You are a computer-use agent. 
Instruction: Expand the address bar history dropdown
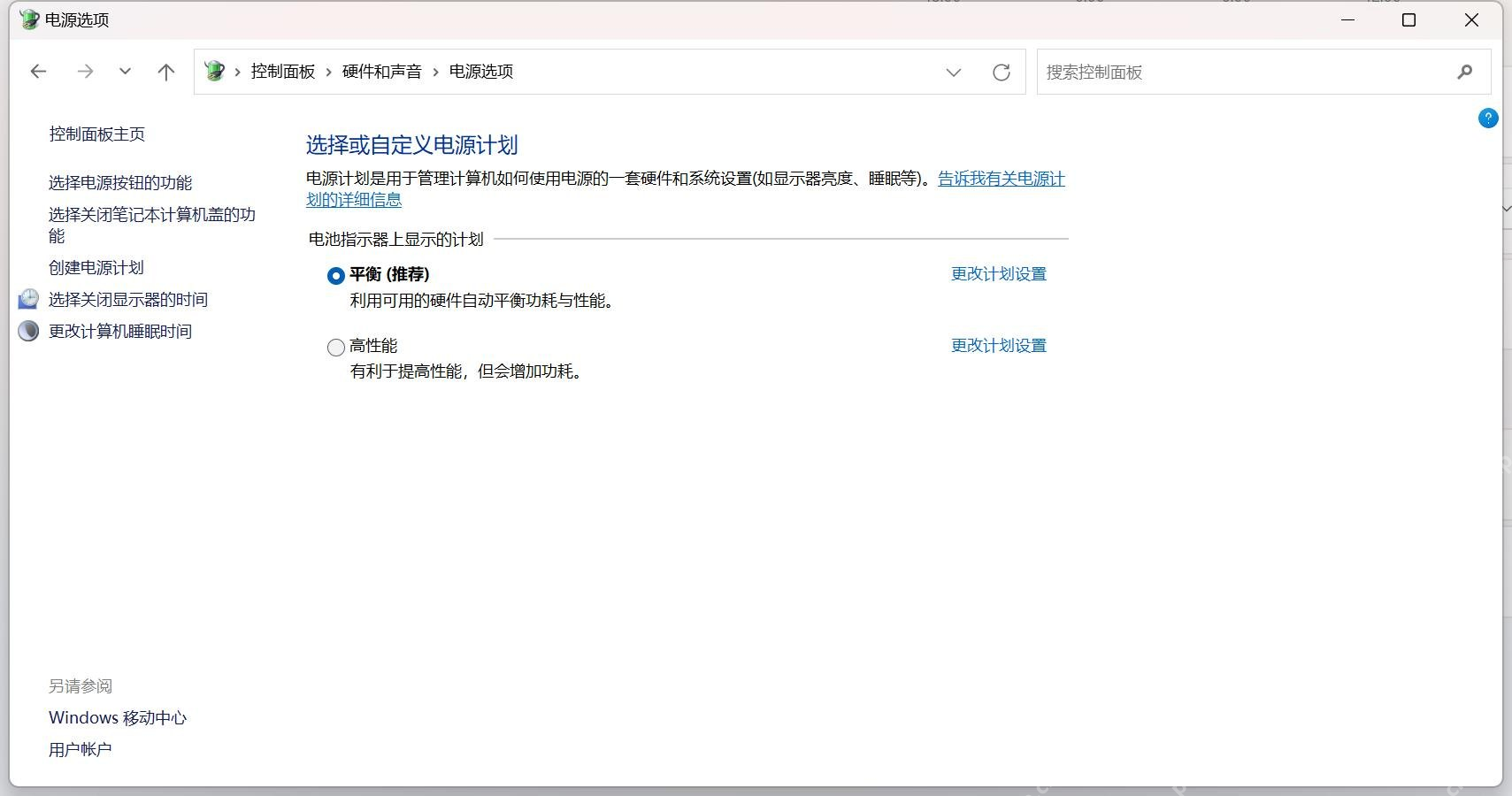pyautogui.click(x=953, y=73)
